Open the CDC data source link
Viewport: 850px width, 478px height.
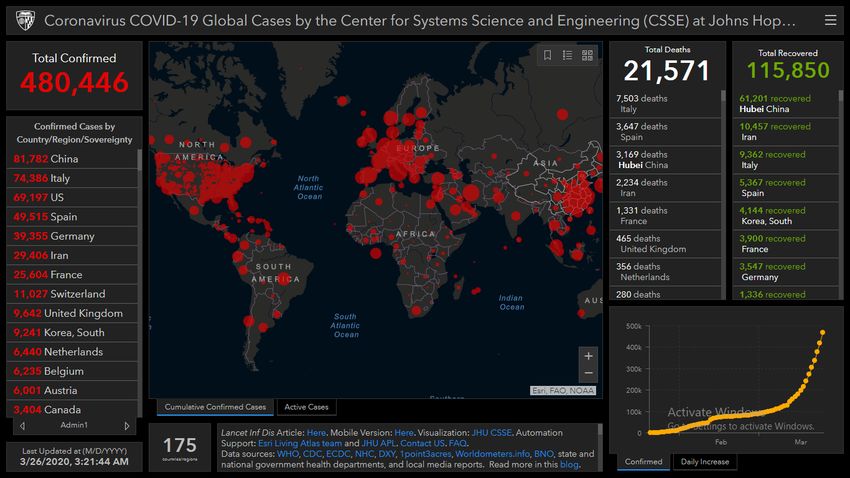click(x=312, y=454)
